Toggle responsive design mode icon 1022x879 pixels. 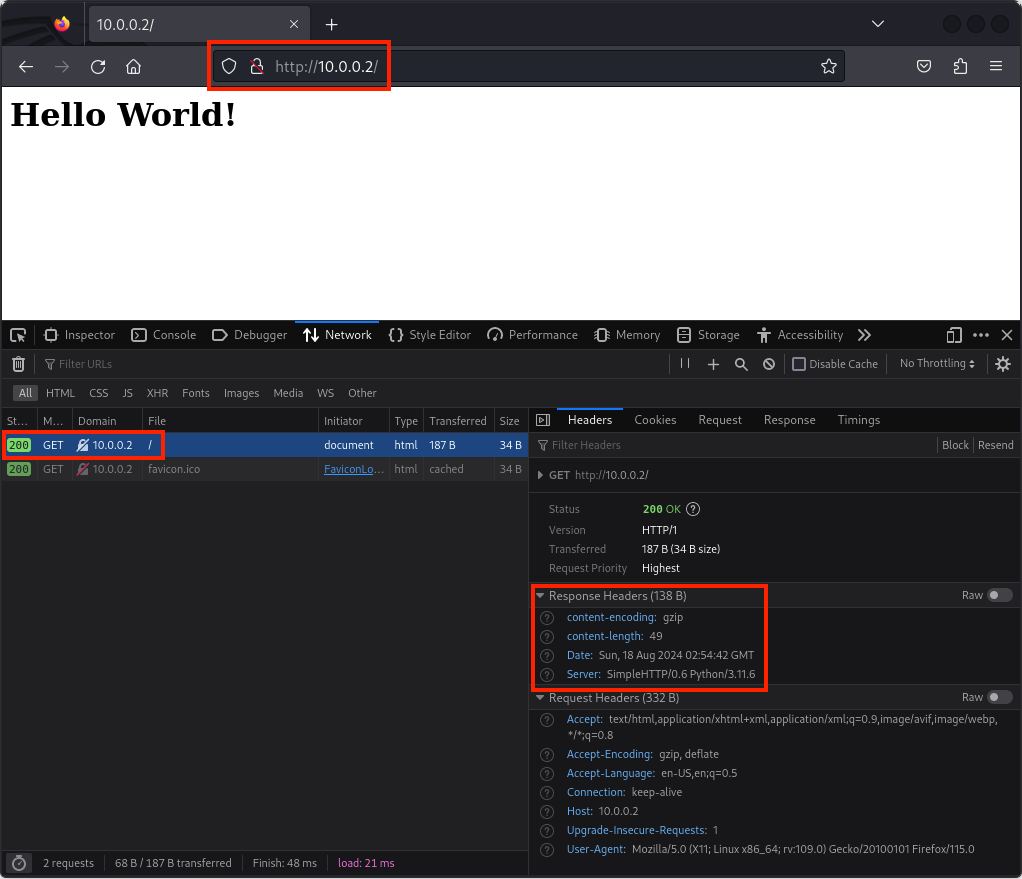click(x=954, y=335)
